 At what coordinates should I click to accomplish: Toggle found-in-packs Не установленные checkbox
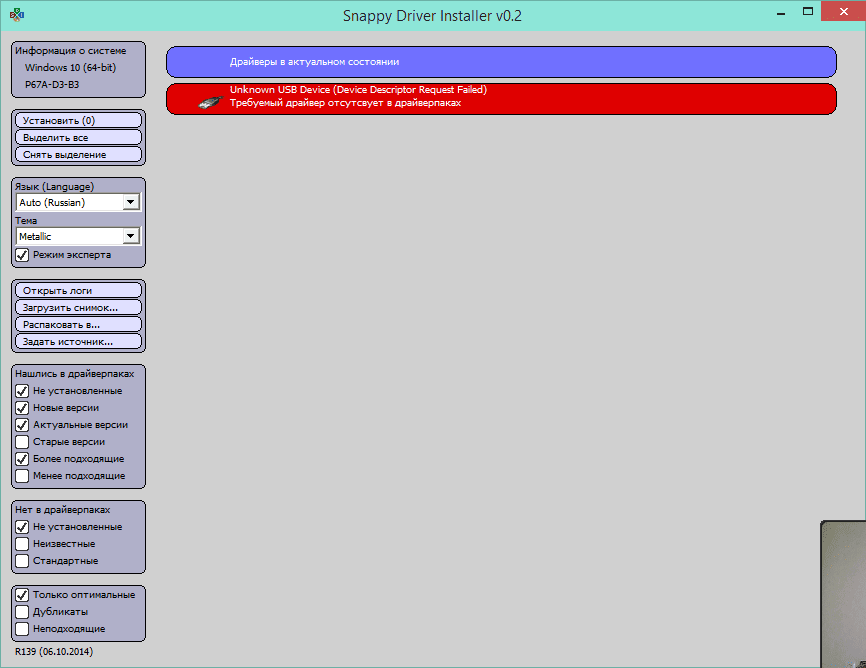click(x=22, y=391)
